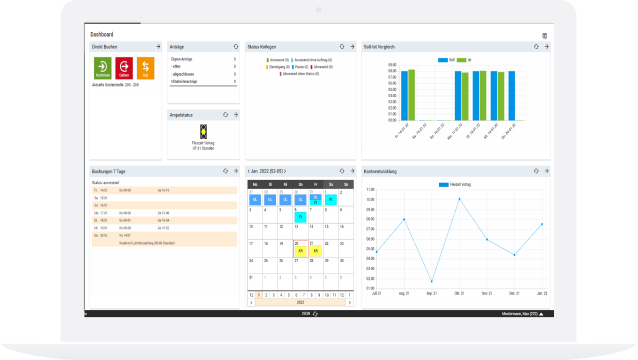
Task: Click the Do. 20.01. booking row
Action: click(x=164, y=239)
